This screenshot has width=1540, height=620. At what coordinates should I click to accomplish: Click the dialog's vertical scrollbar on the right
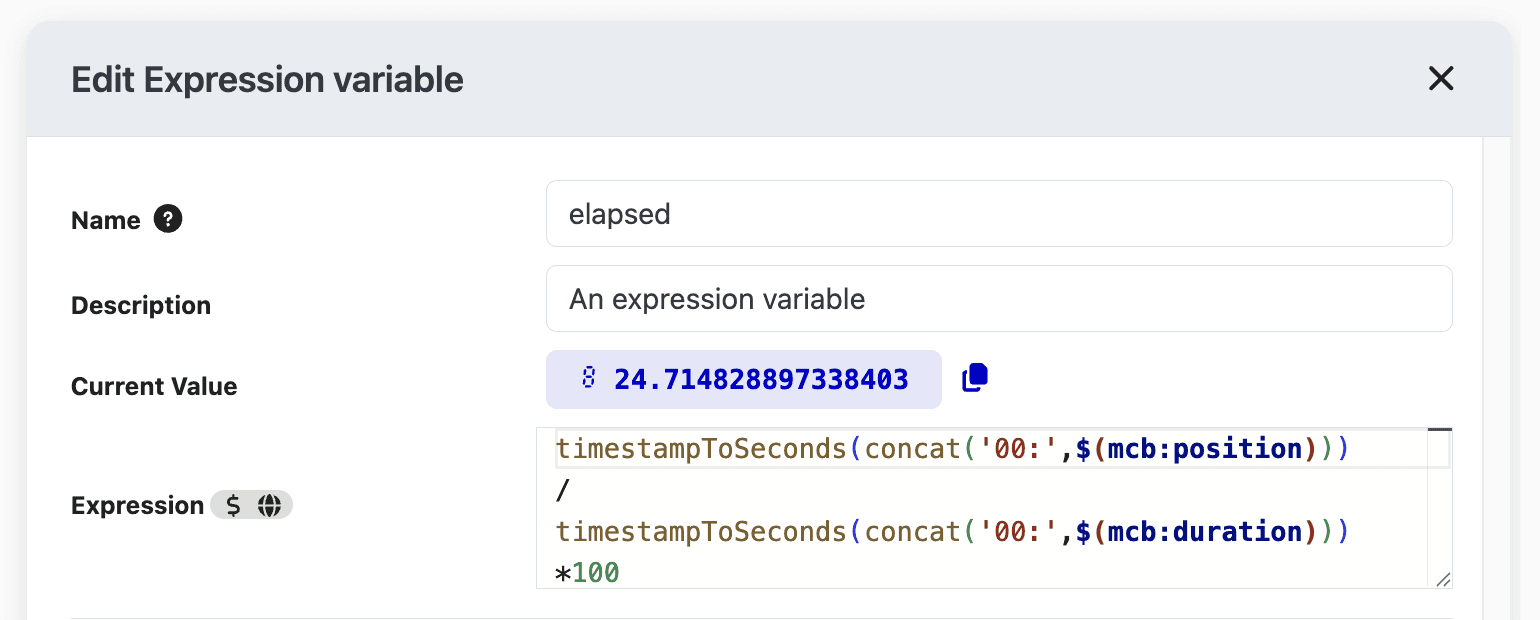[x=1495, y=380]
